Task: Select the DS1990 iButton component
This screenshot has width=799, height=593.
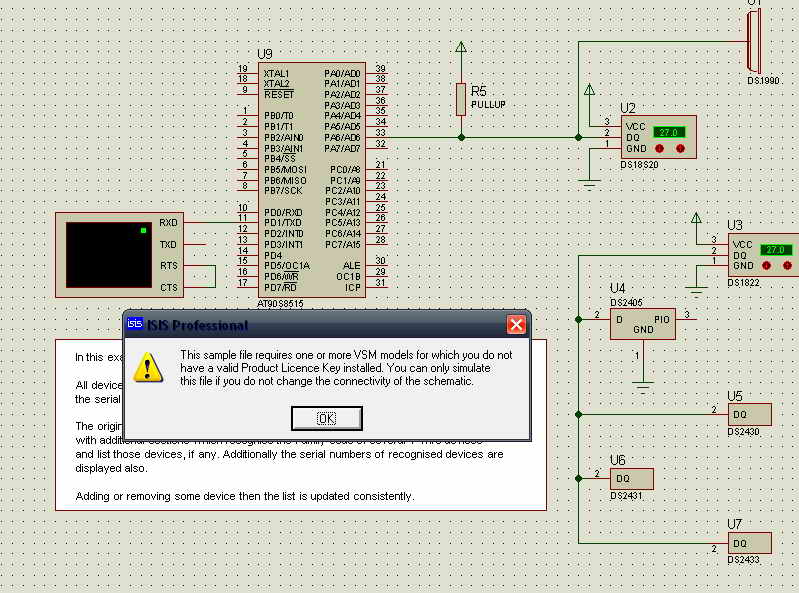Action: click(x=755, y=40)
